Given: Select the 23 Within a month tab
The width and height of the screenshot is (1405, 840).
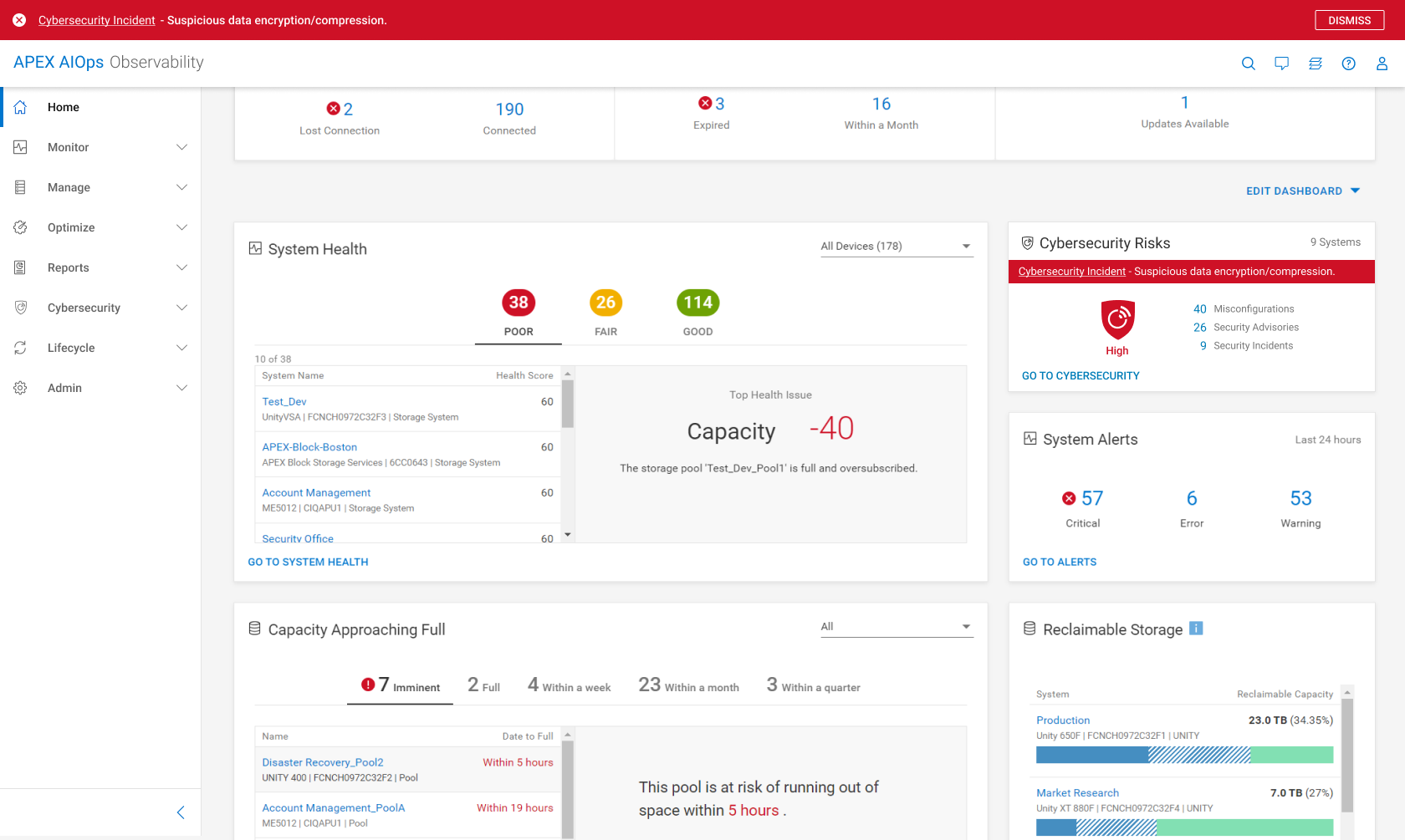Looking at the screenshot, I should [688, 686].
